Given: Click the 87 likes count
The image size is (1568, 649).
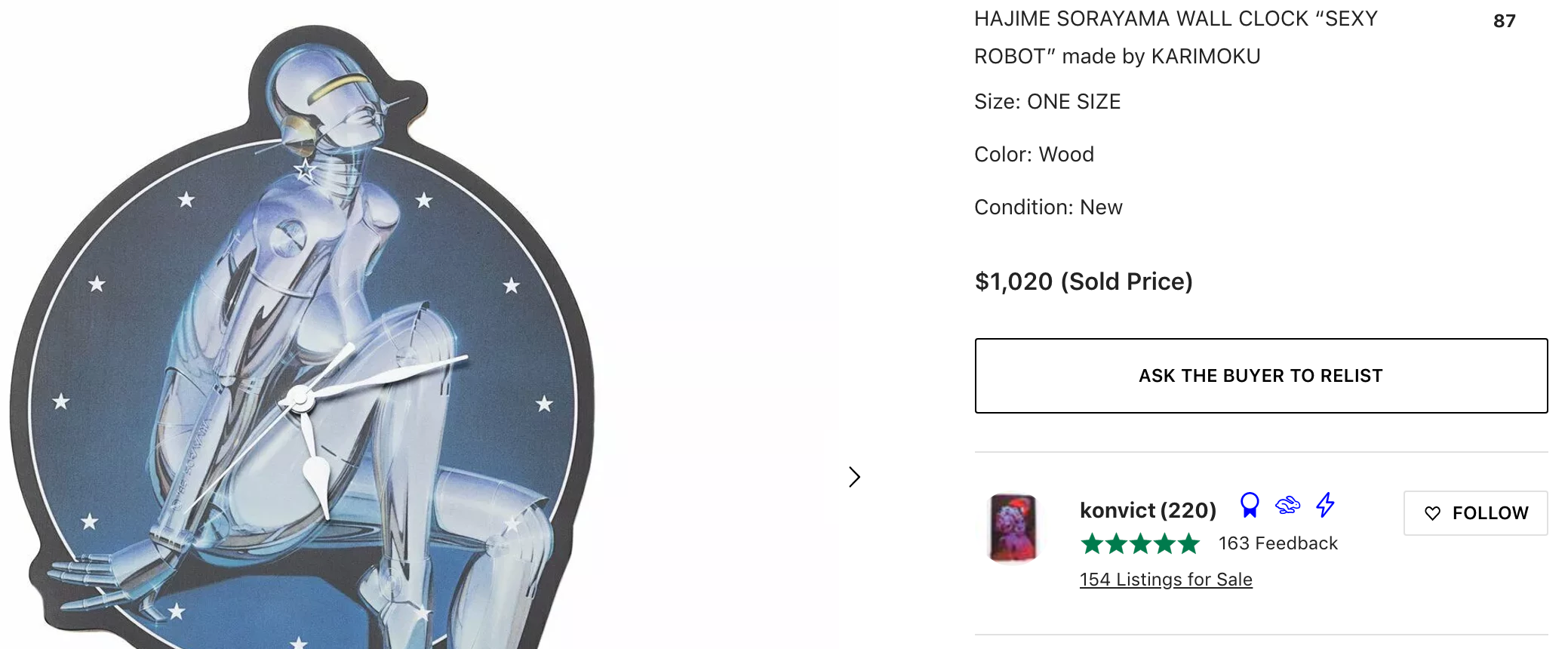Looking at the screenshot, I should point(1504,21).
